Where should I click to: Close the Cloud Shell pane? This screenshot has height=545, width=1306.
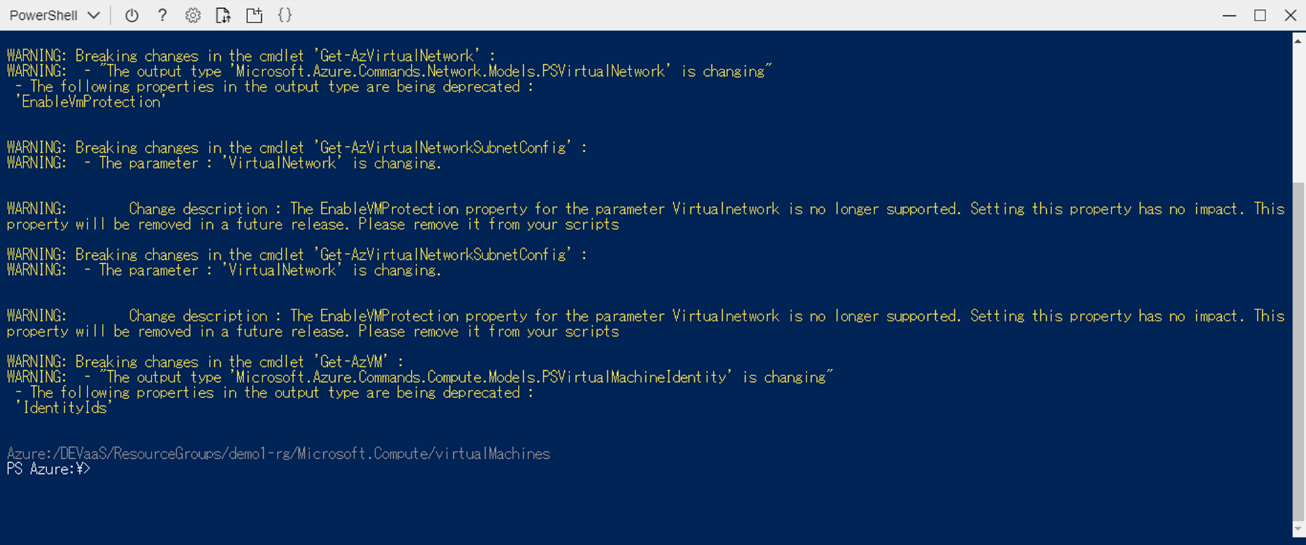tap(1290, 15)
